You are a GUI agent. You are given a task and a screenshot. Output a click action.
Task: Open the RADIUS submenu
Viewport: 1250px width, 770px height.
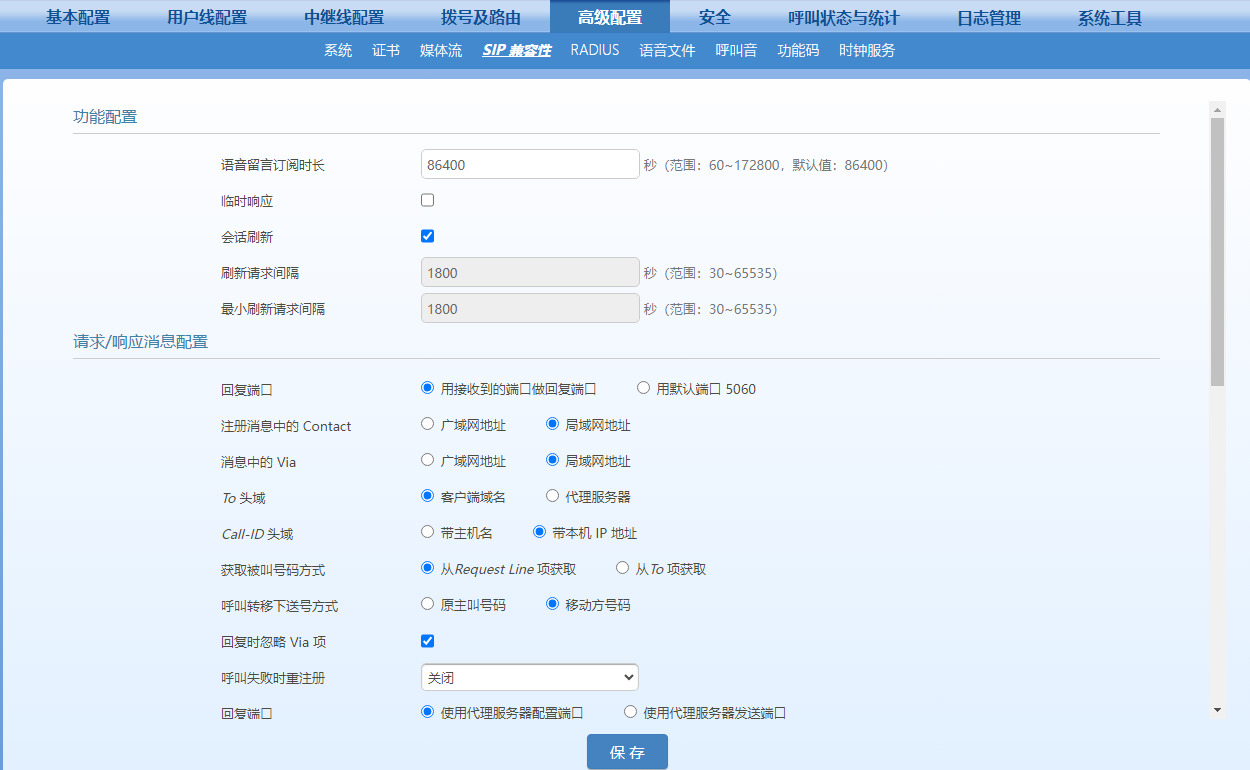pyautogui.click(x=595, y=50)
